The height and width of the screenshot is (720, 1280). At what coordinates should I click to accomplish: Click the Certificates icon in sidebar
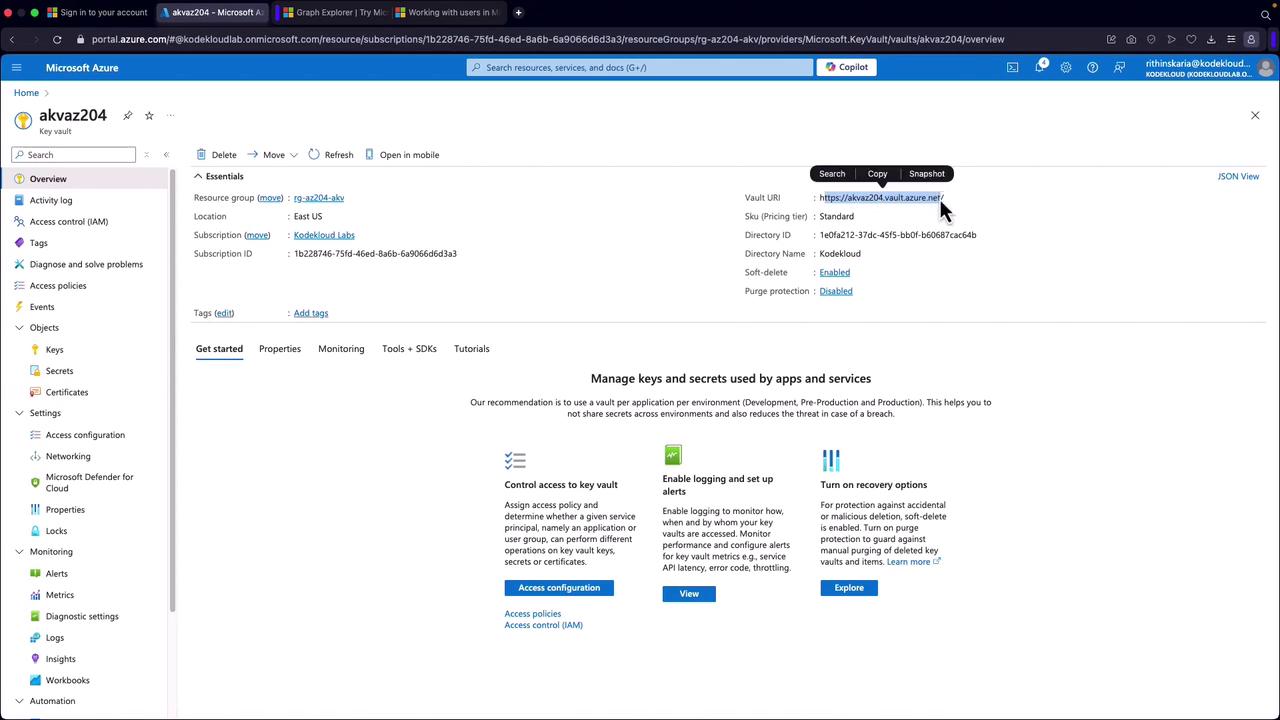click(x=36, y=392)
